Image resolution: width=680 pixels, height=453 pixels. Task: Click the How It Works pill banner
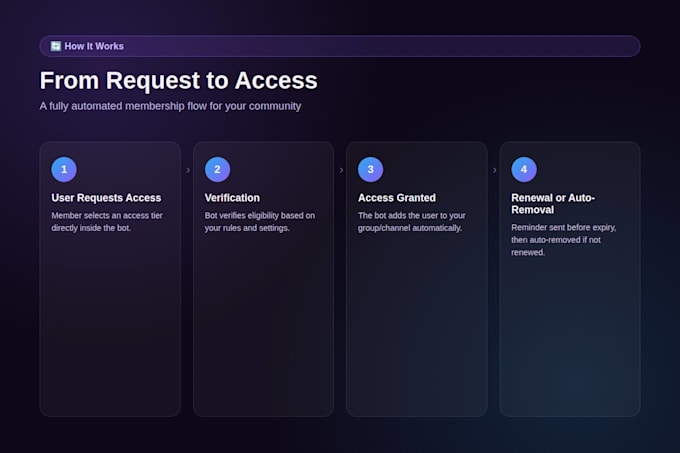pyautogui.click(x=340, y=46)
